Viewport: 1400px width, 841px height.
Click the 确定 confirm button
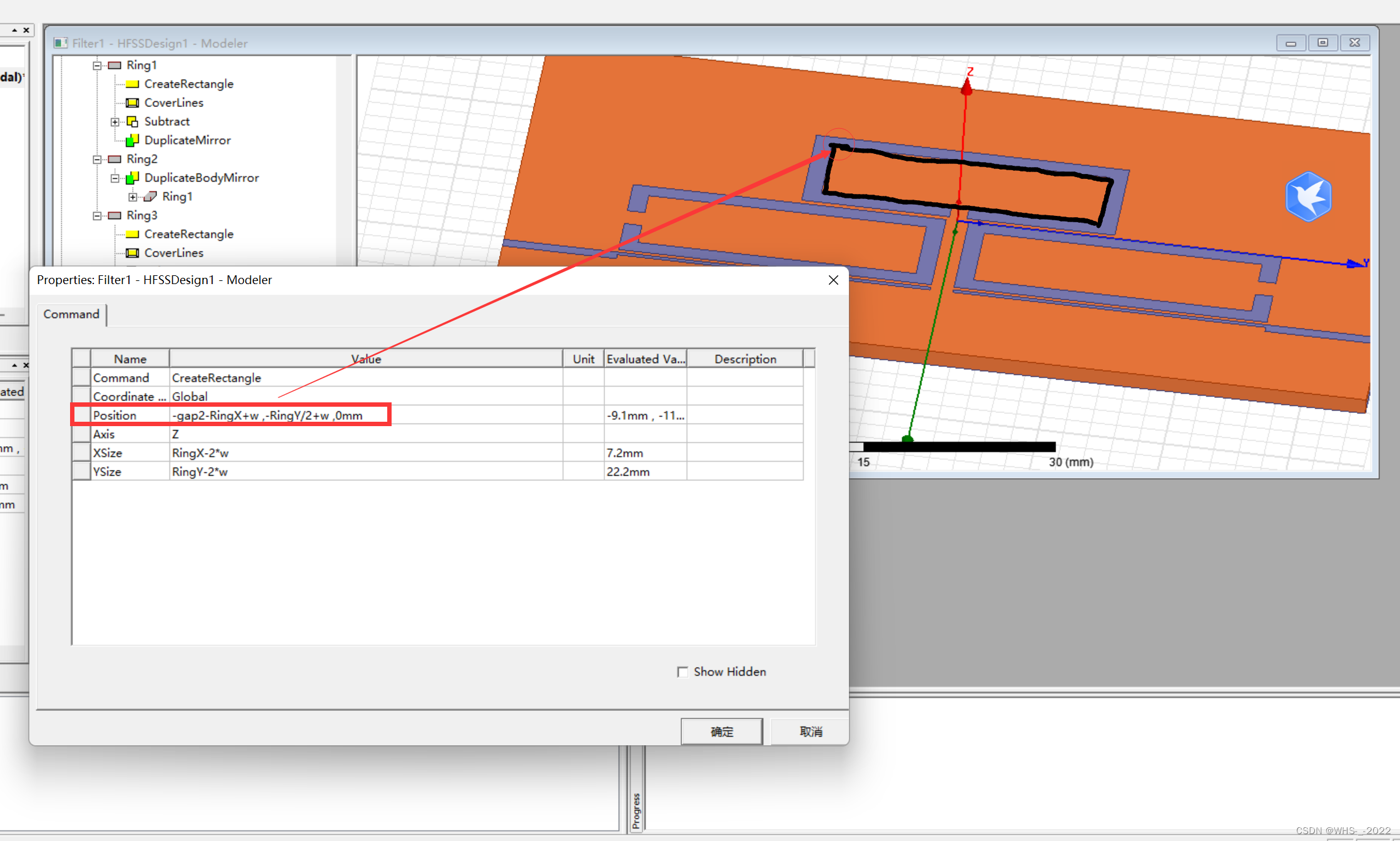(721, 731)
